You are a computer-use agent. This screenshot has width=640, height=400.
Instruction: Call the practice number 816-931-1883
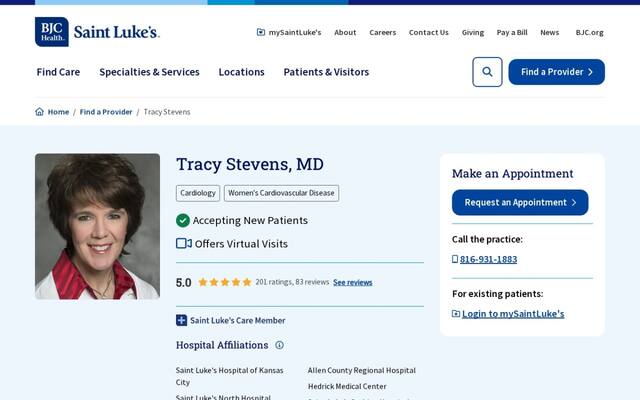coord(488,259)
